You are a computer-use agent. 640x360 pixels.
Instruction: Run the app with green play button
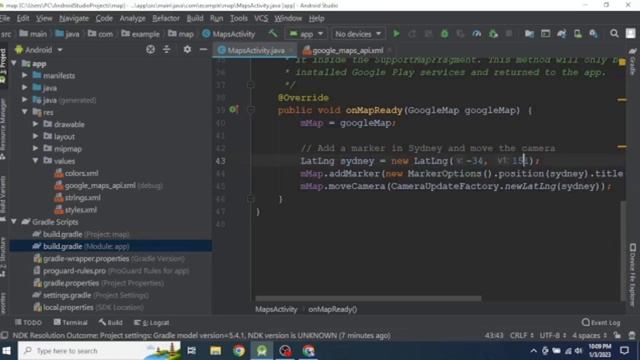pyautogui.click(x=396, y=34)
